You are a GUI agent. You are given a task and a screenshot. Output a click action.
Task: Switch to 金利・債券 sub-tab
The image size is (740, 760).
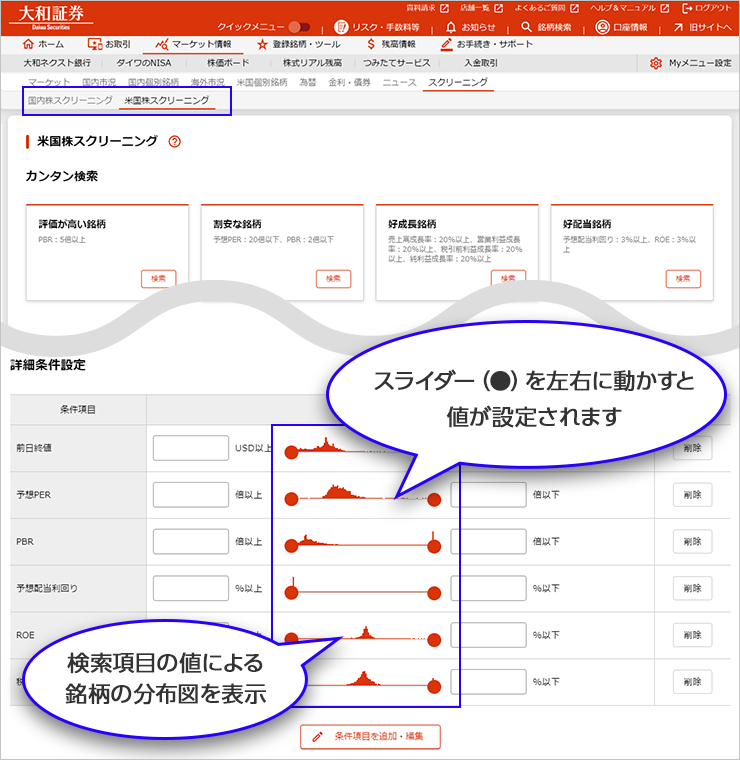(x=349, y=82)
